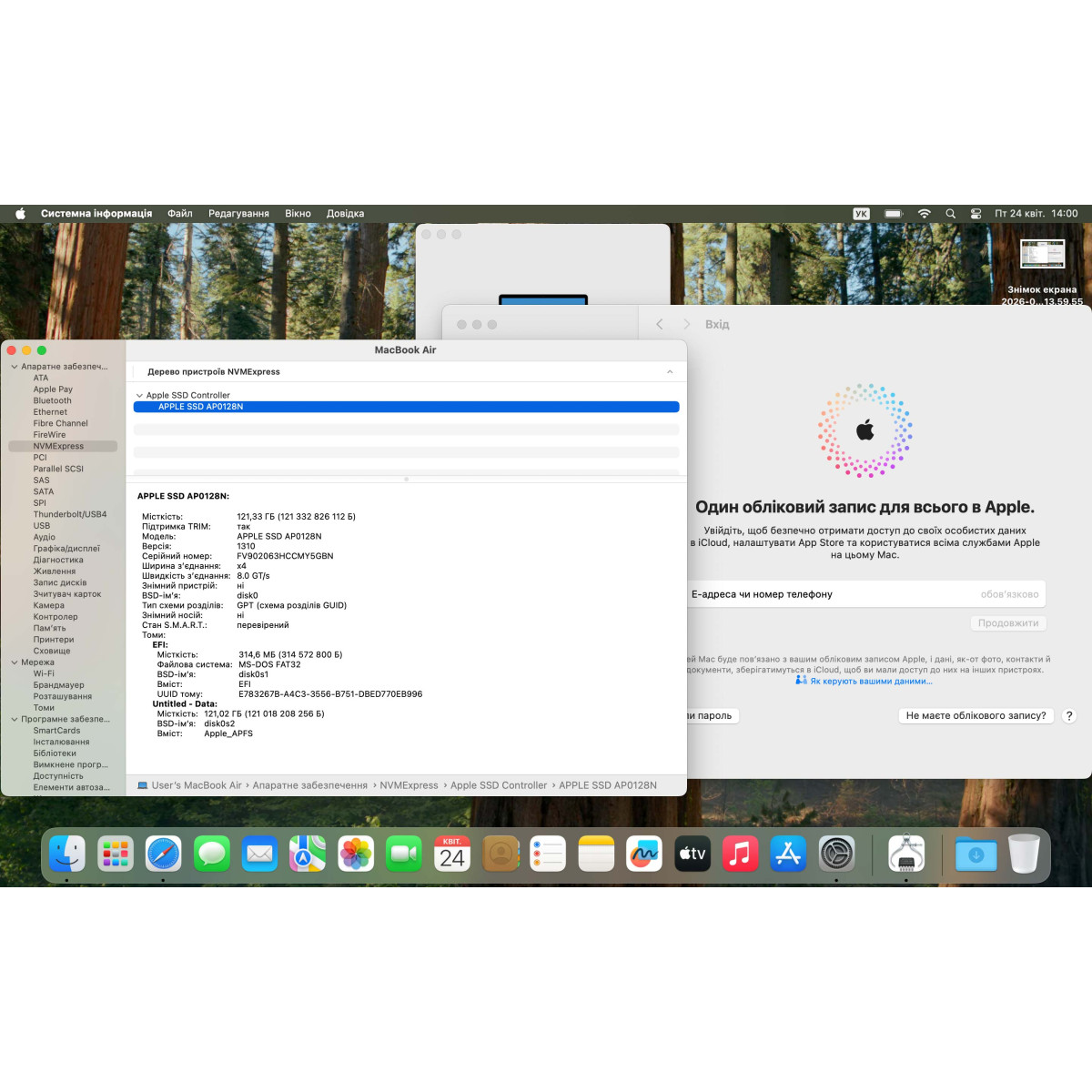Viewport: 1092px width, 1092px height.
Task: Open the Довідка menu
Action: click(x=345, y=214)
